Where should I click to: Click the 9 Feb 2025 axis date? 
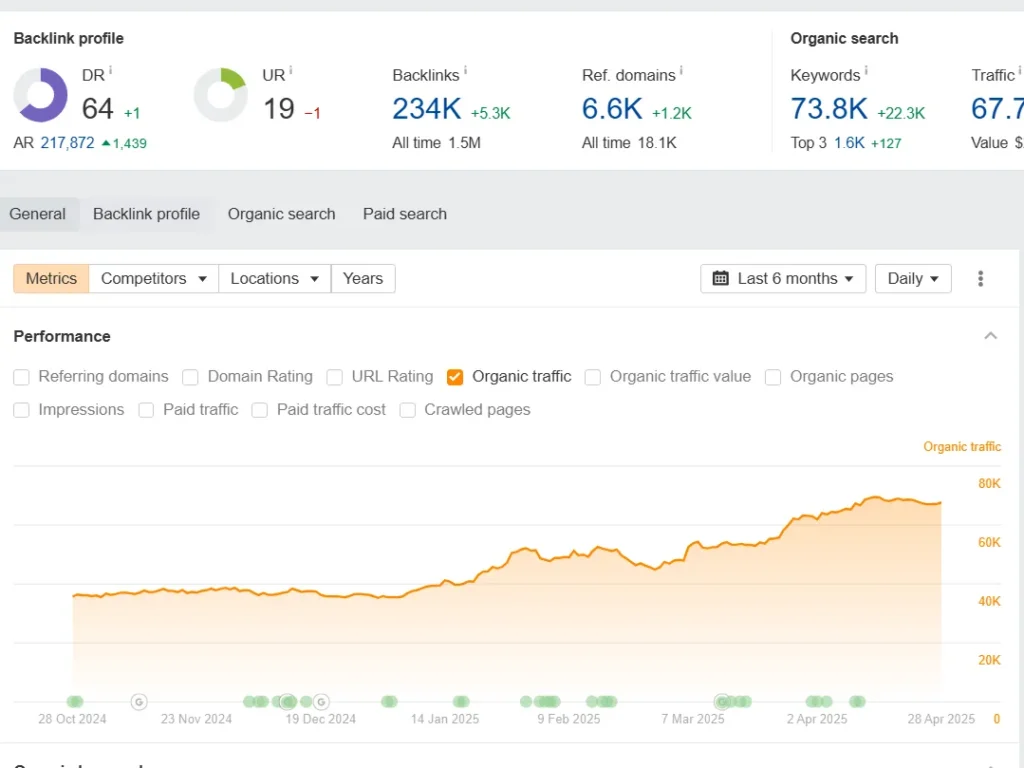point(569,719)
